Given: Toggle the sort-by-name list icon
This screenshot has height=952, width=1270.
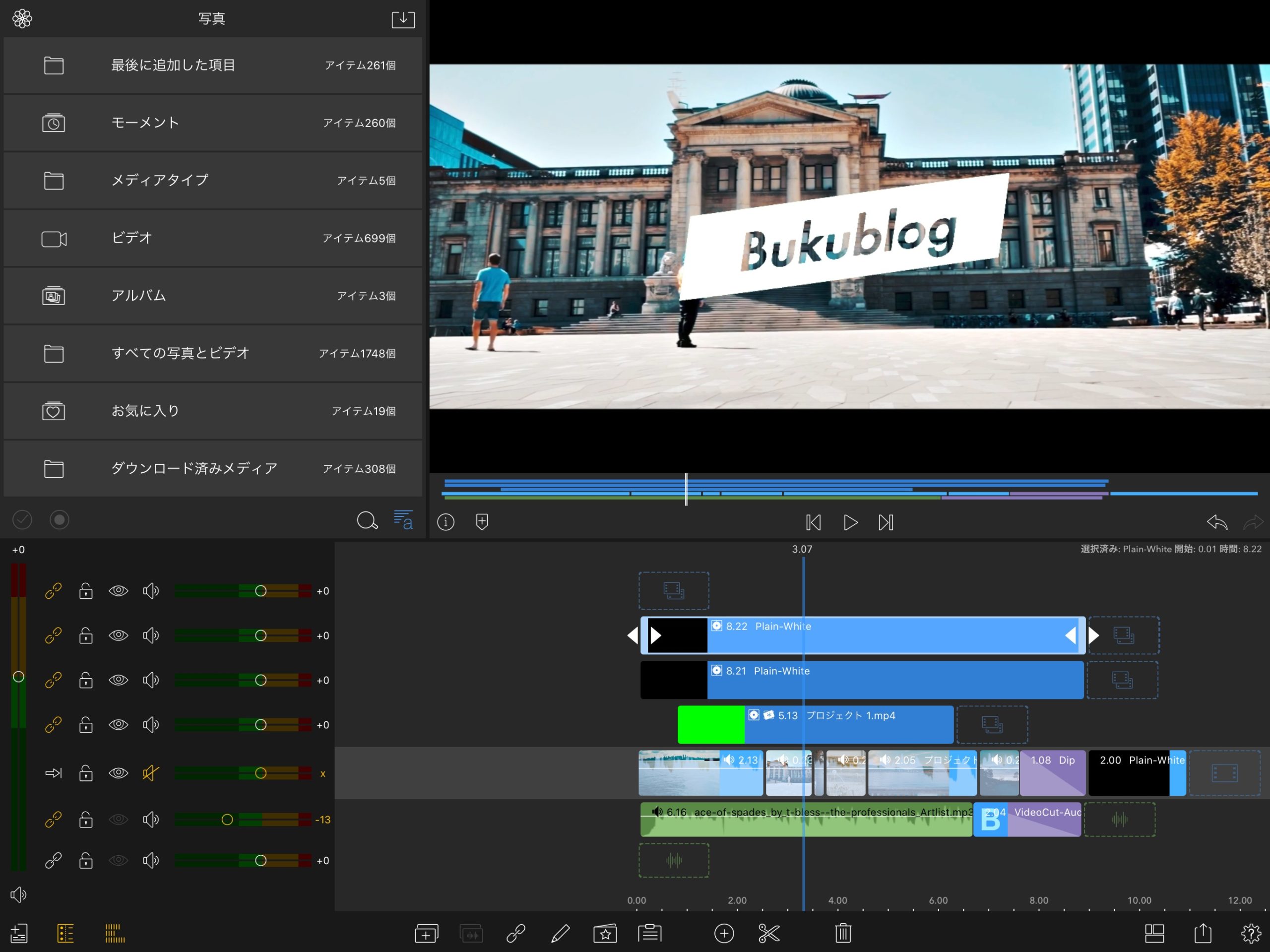Looking at the screenshot, I should tap(403, 520).
